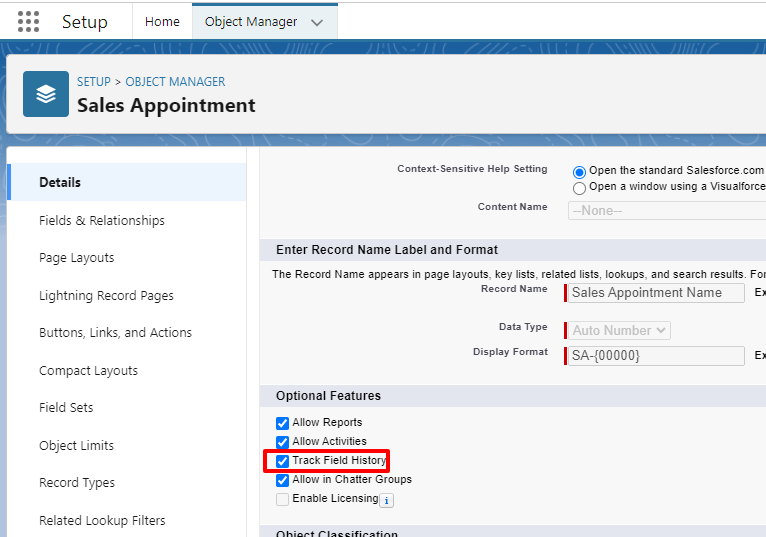Image resolution: width=766 pixels, height=537 pixels.
Task: Disable Allow in Chatter Groups checkbox
Action: 282,480
